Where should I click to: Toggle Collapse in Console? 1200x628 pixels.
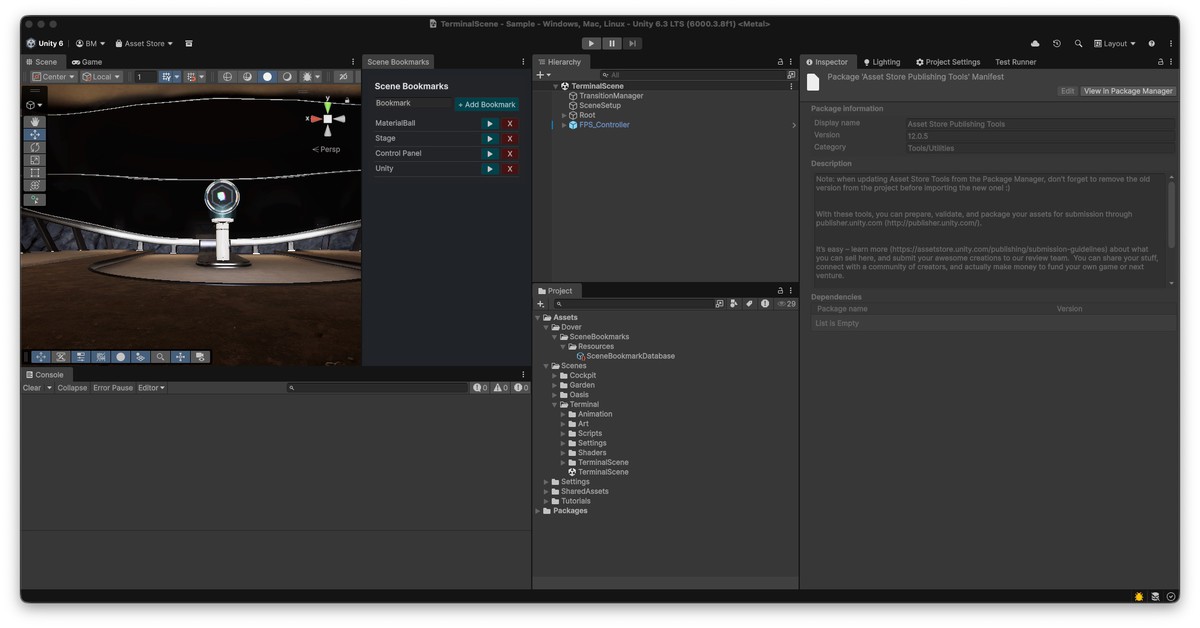(72, 388)
